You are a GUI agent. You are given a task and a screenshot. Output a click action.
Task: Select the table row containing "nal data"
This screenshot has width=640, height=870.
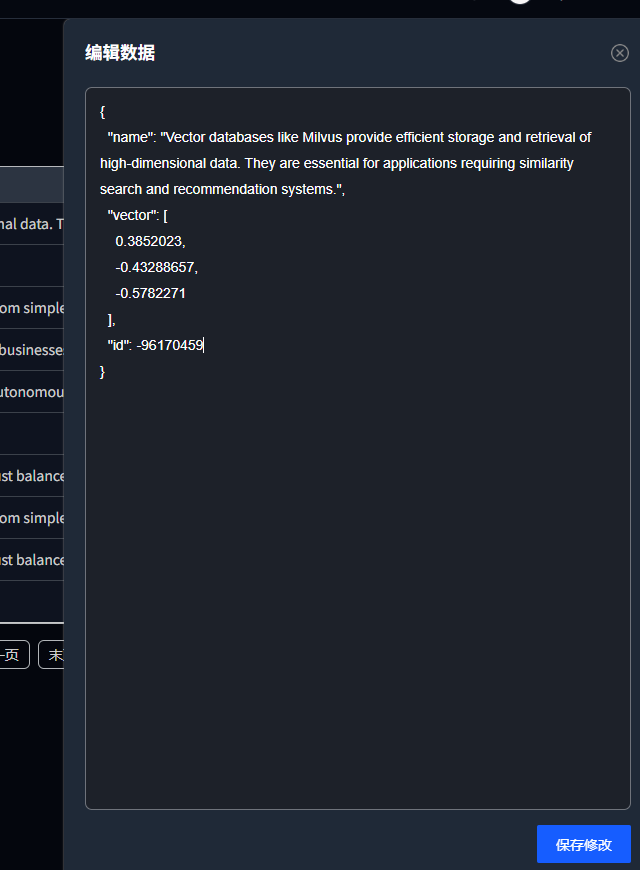pos(31,225)
